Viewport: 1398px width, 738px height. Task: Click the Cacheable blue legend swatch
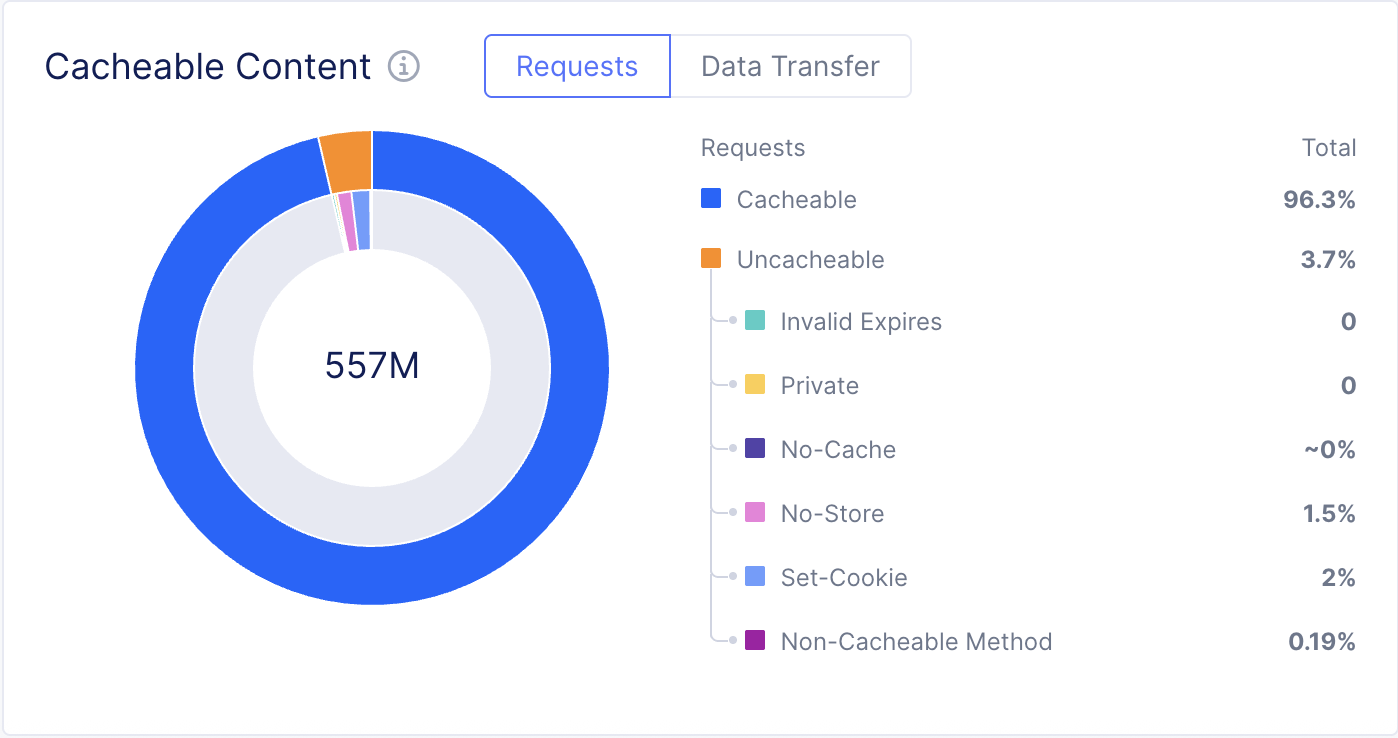[711, 198]
